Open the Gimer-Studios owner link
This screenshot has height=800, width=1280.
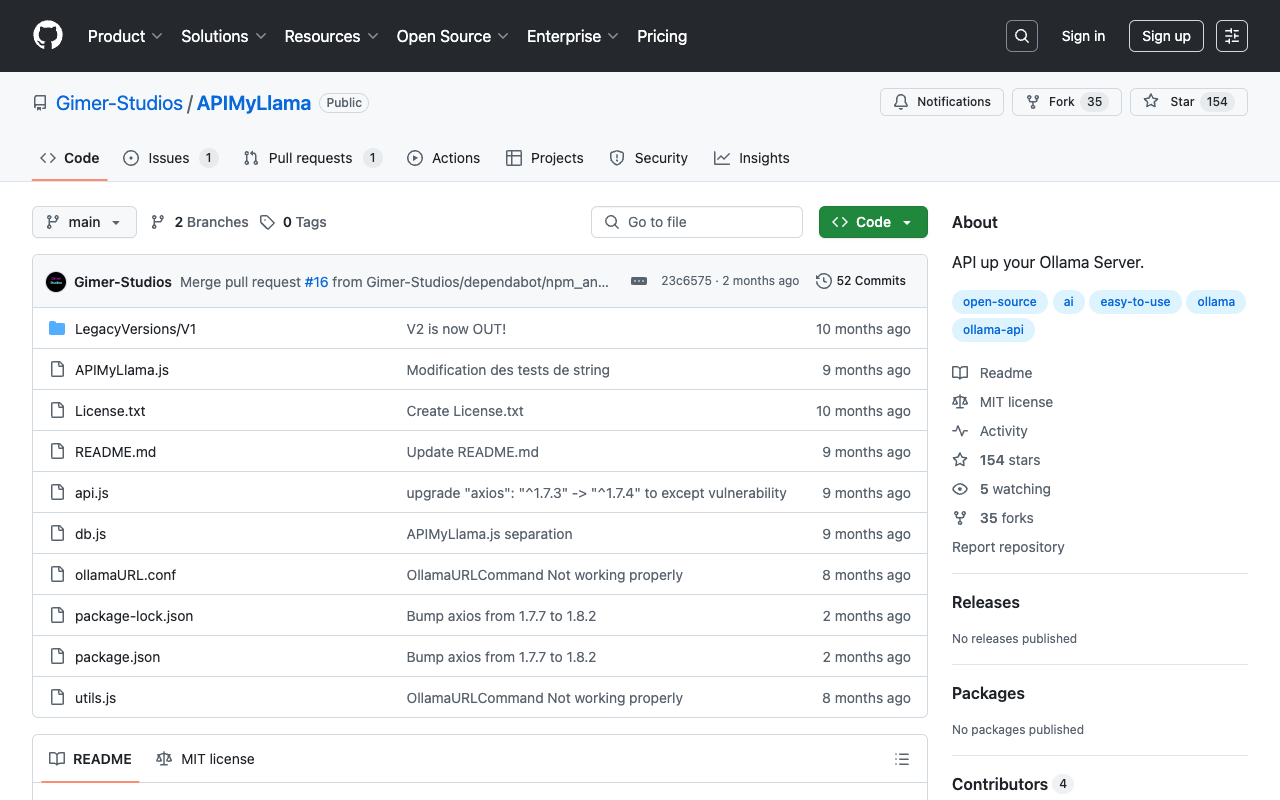click(119, 103)
